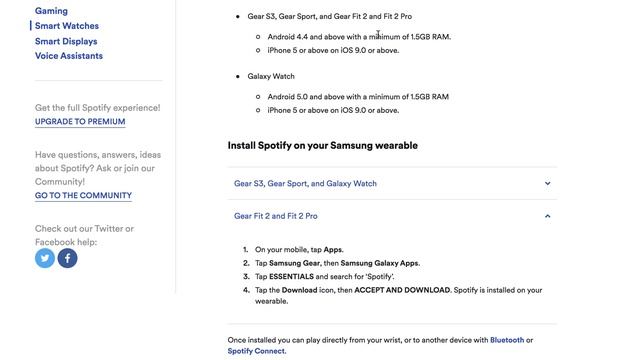Click the Galaxy Watch bullet text
Viewport: 640px width, 360px height.
click(x=271, y=76)
